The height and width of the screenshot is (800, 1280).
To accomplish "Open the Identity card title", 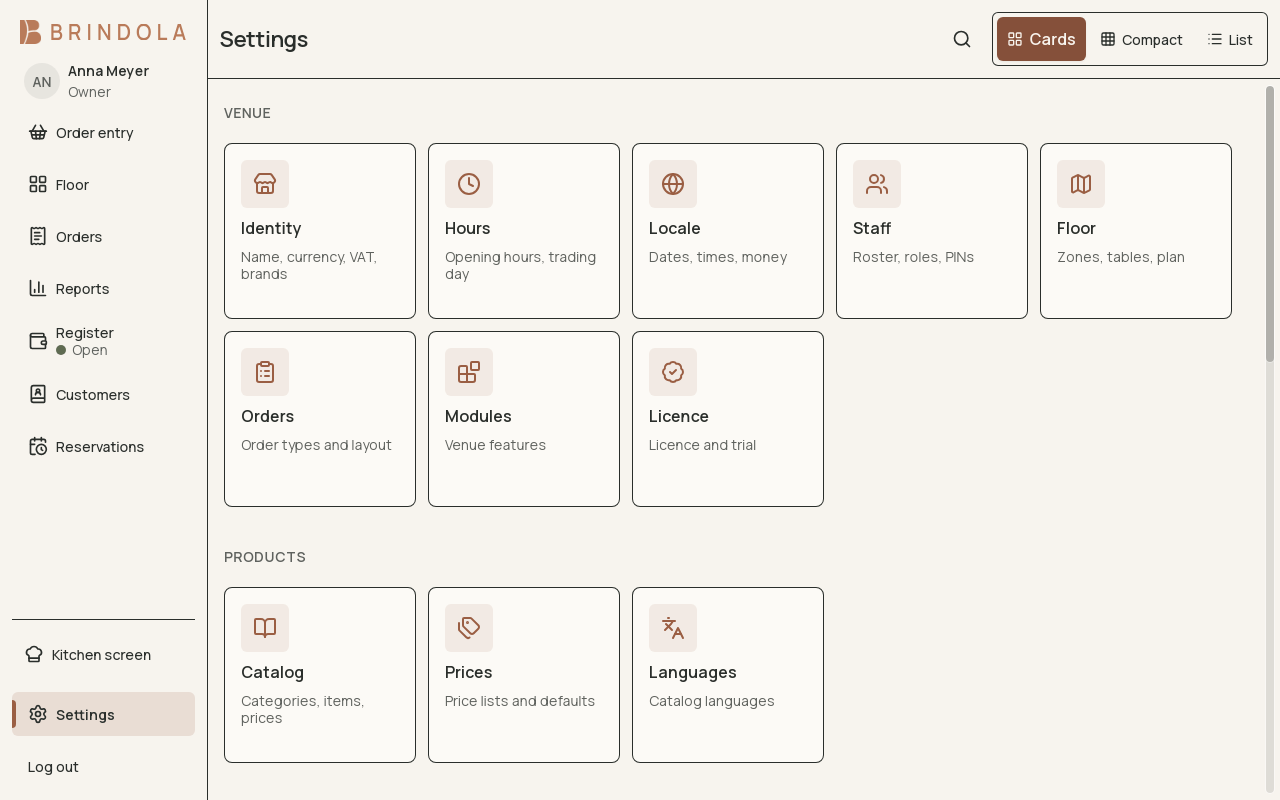I will coord(271,228).
